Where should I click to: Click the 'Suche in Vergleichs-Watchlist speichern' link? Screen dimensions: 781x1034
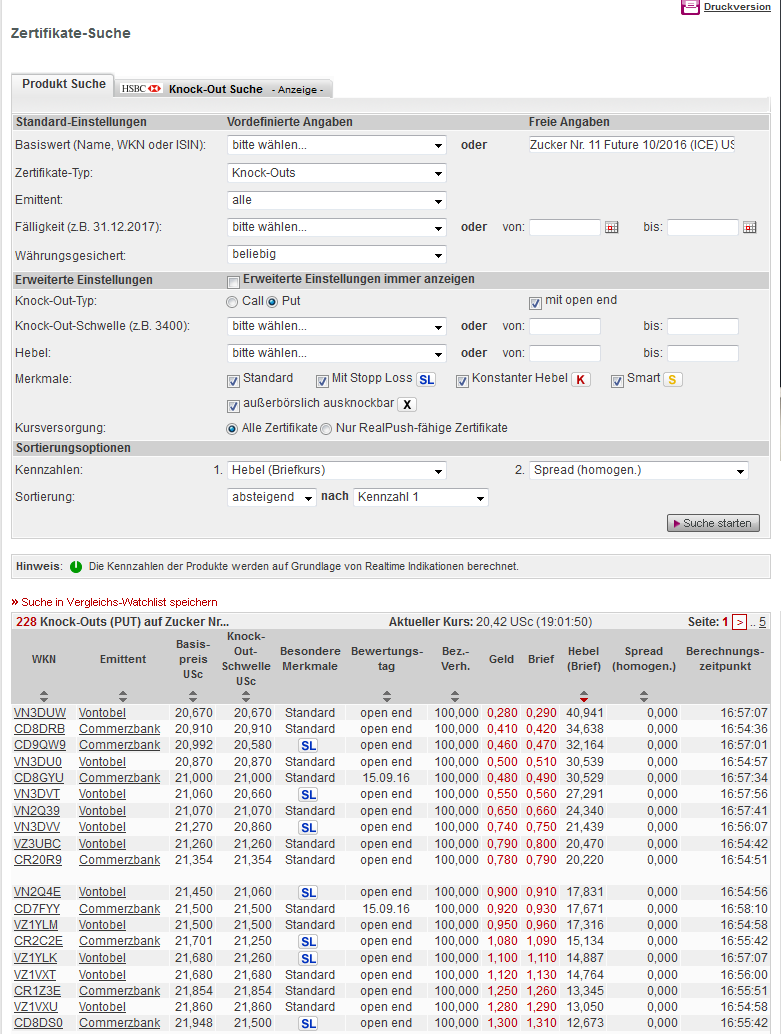pyautogui.click(x=118, y=602)
